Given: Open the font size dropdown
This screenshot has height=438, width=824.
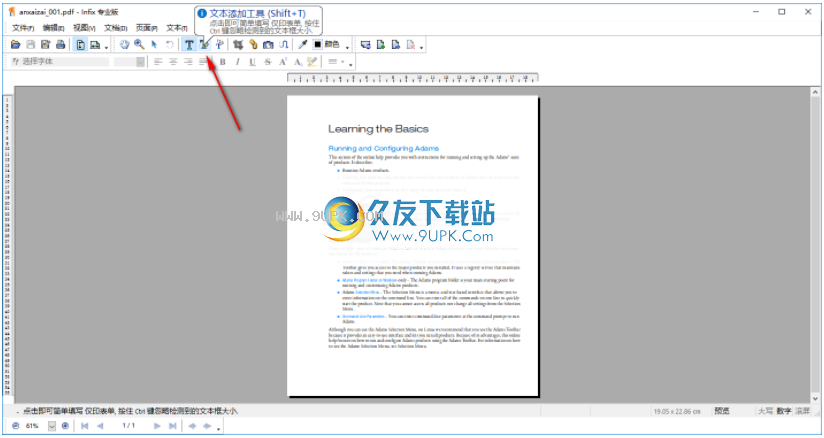Looking at the screenshot, I should [140, 62].
